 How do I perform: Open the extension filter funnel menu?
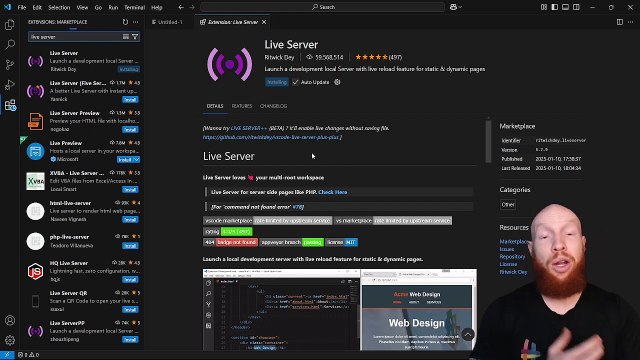coord(135,37)
